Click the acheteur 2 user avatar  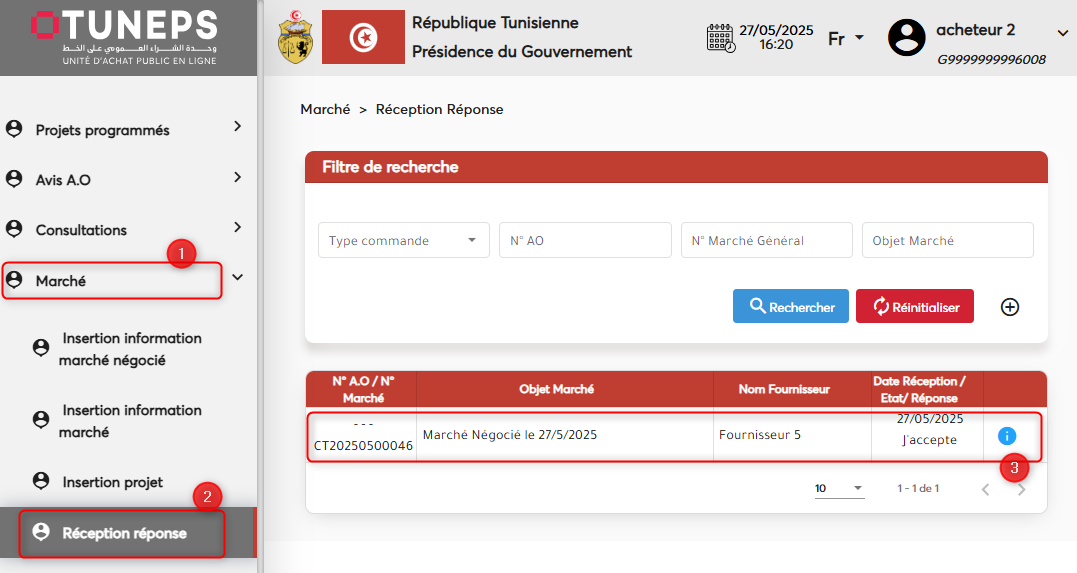[906, 38]
